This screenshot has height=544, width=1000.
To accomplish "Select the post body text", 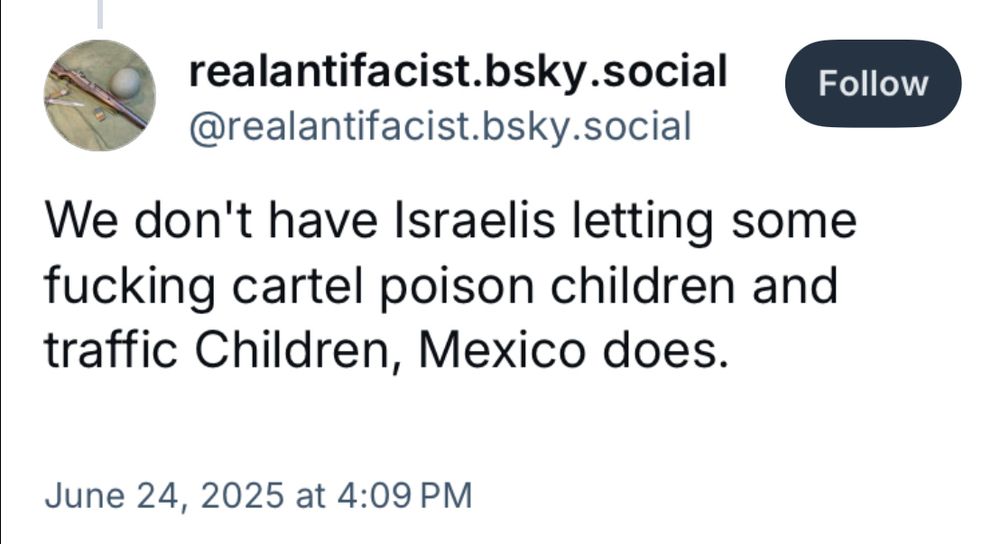I will pos(450,285).
